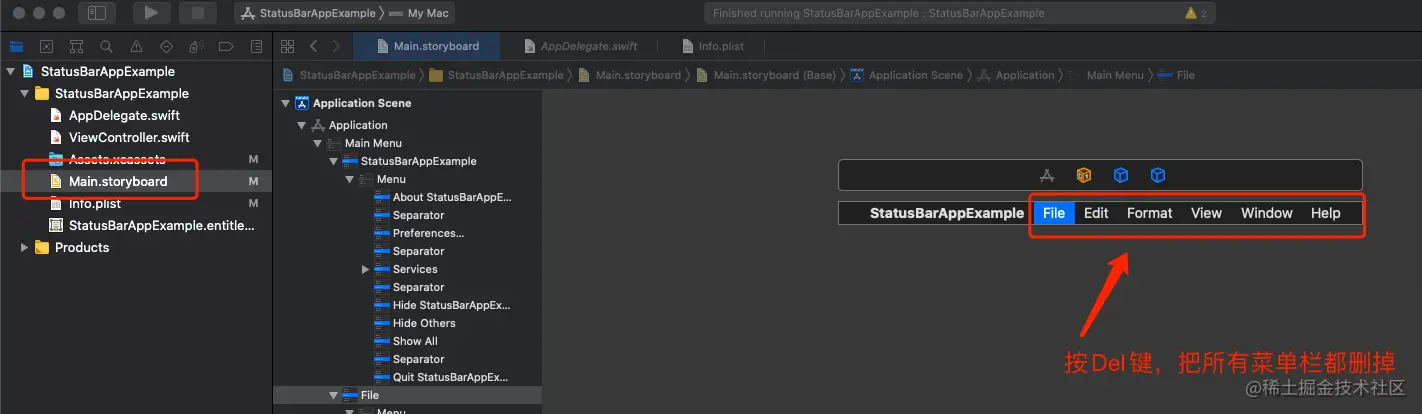This screenshot has width=1422, height=414.
Task: Click the Format menu on canvas
Action: pyautogui.click(x=1150, y=213)
